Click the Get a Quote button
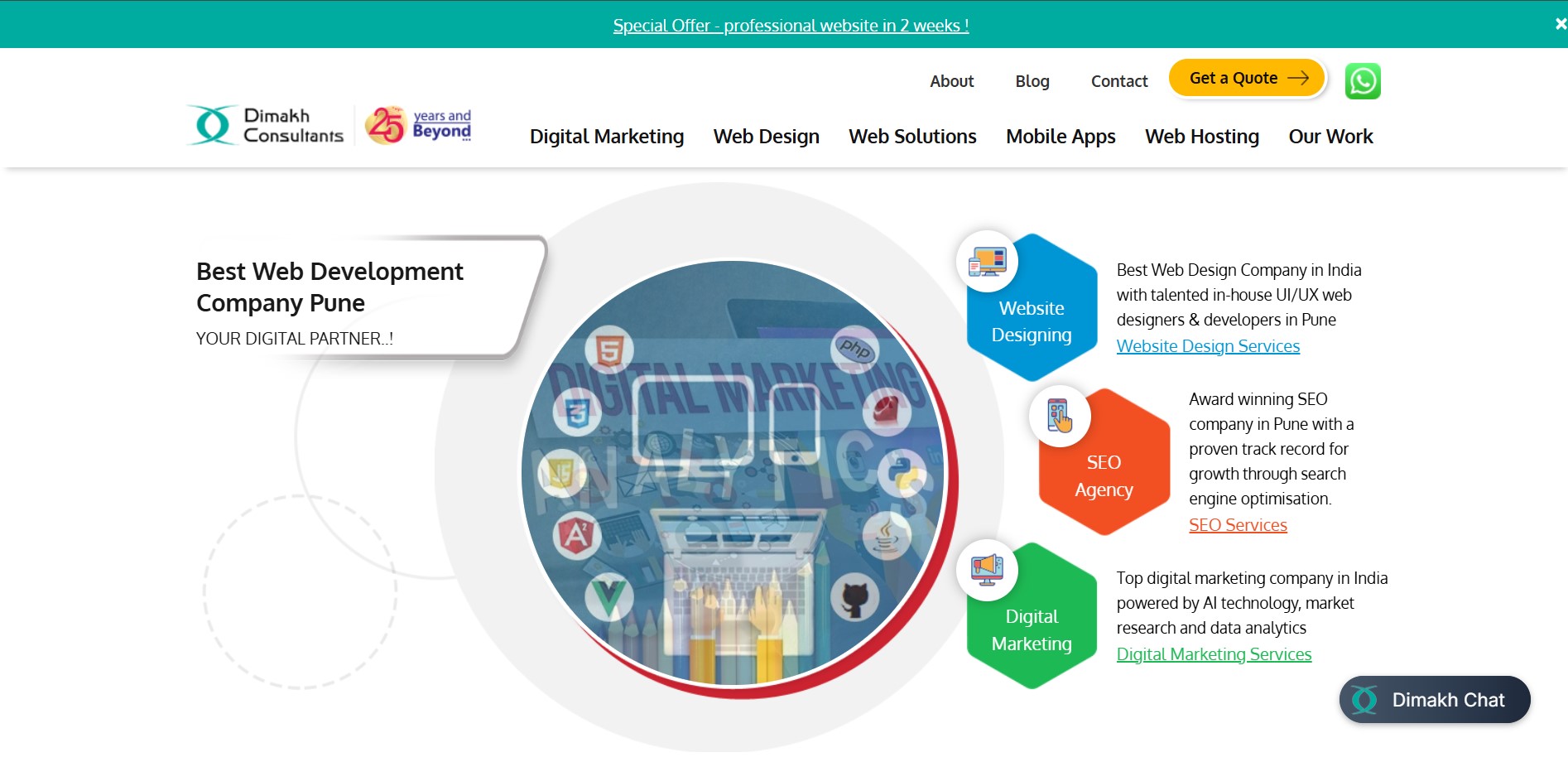 (x=1247, y=78)
